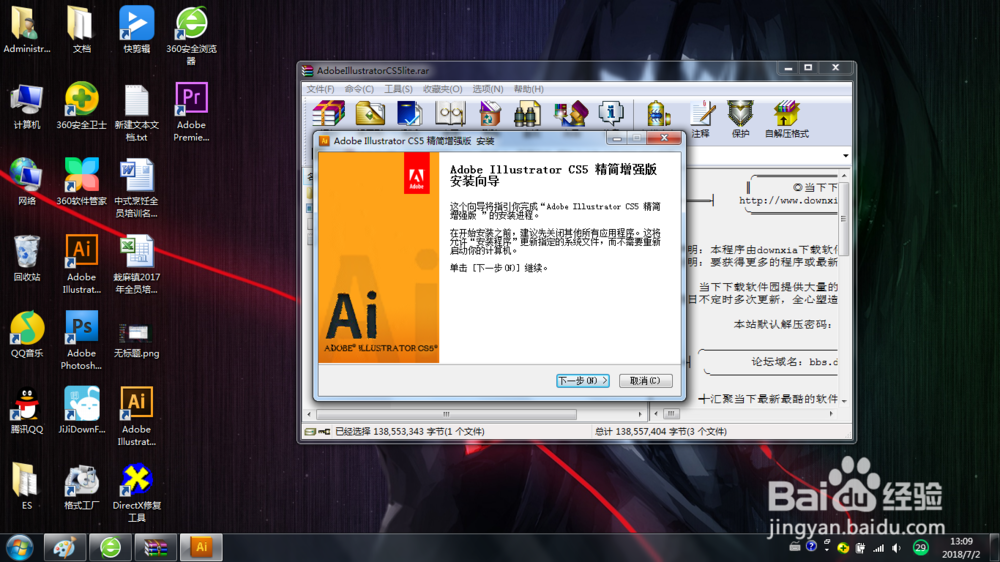Open the 帮助(H) menu in WinRAR
The image size is (1000, 562).
[529, 89]
